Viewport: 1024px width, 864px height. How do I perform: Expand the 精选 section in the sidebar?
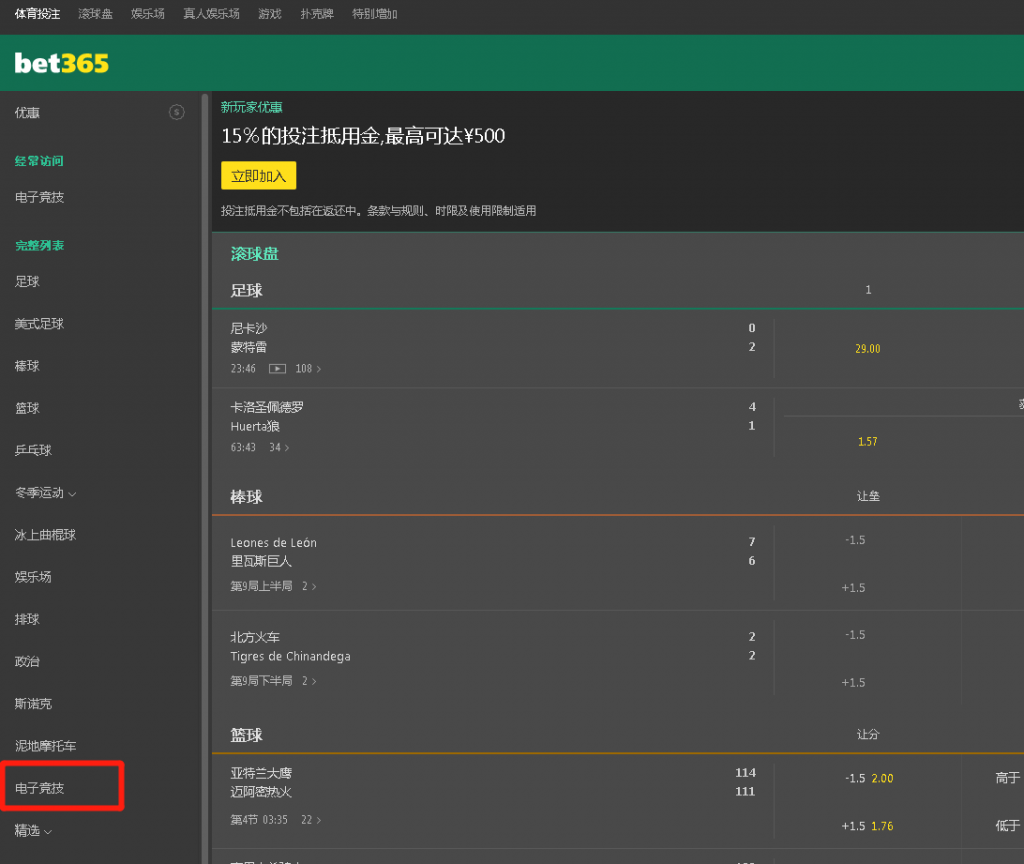(33, 830)
